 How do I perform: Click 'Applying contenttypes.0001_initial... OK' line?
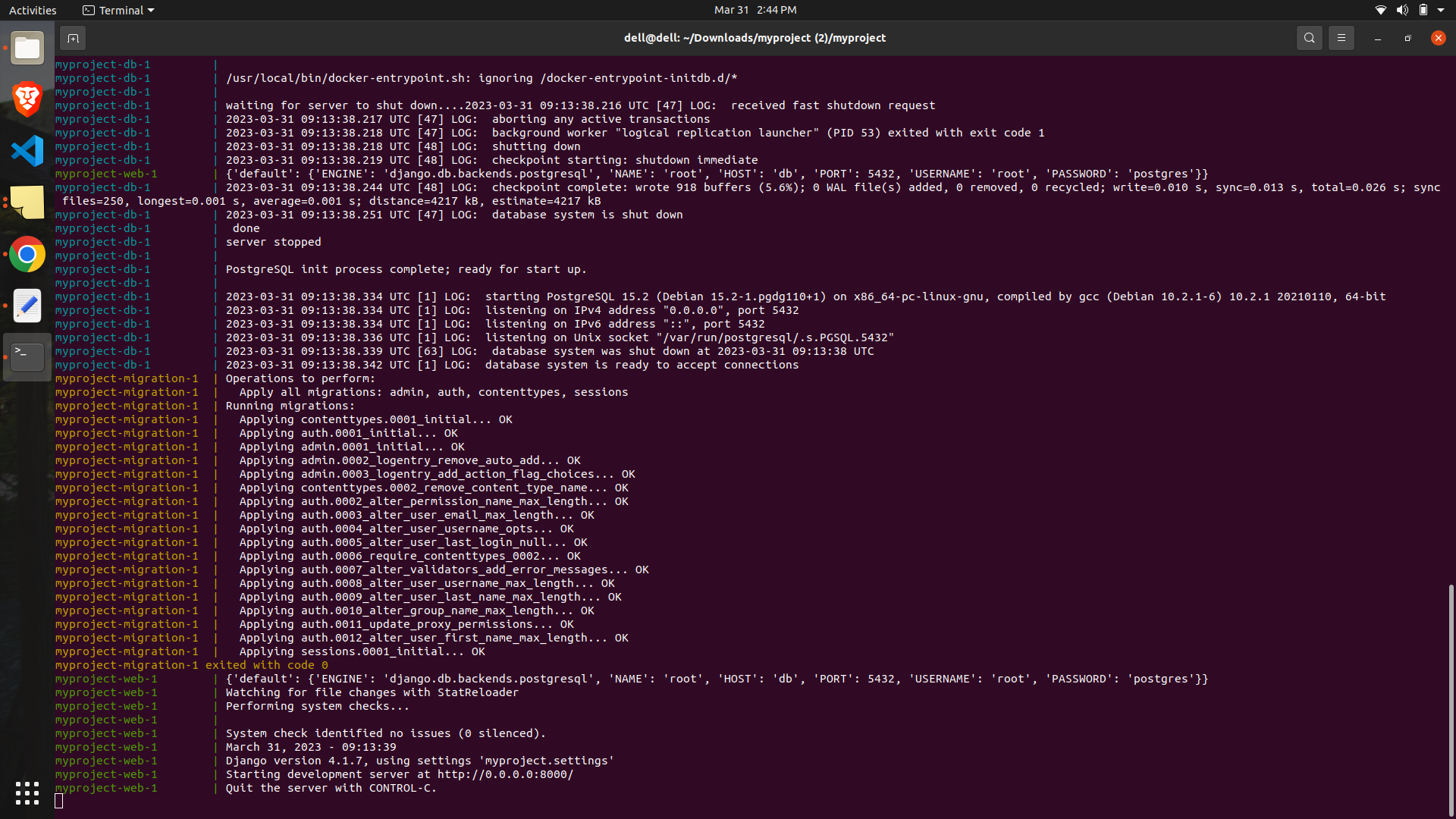click(376, 419)
